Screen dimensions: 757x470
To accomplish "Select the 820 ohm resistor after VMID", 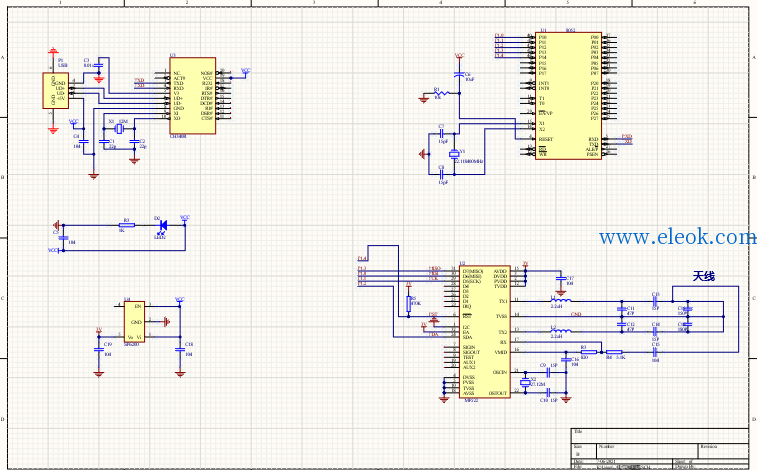I will pos(589,352).
